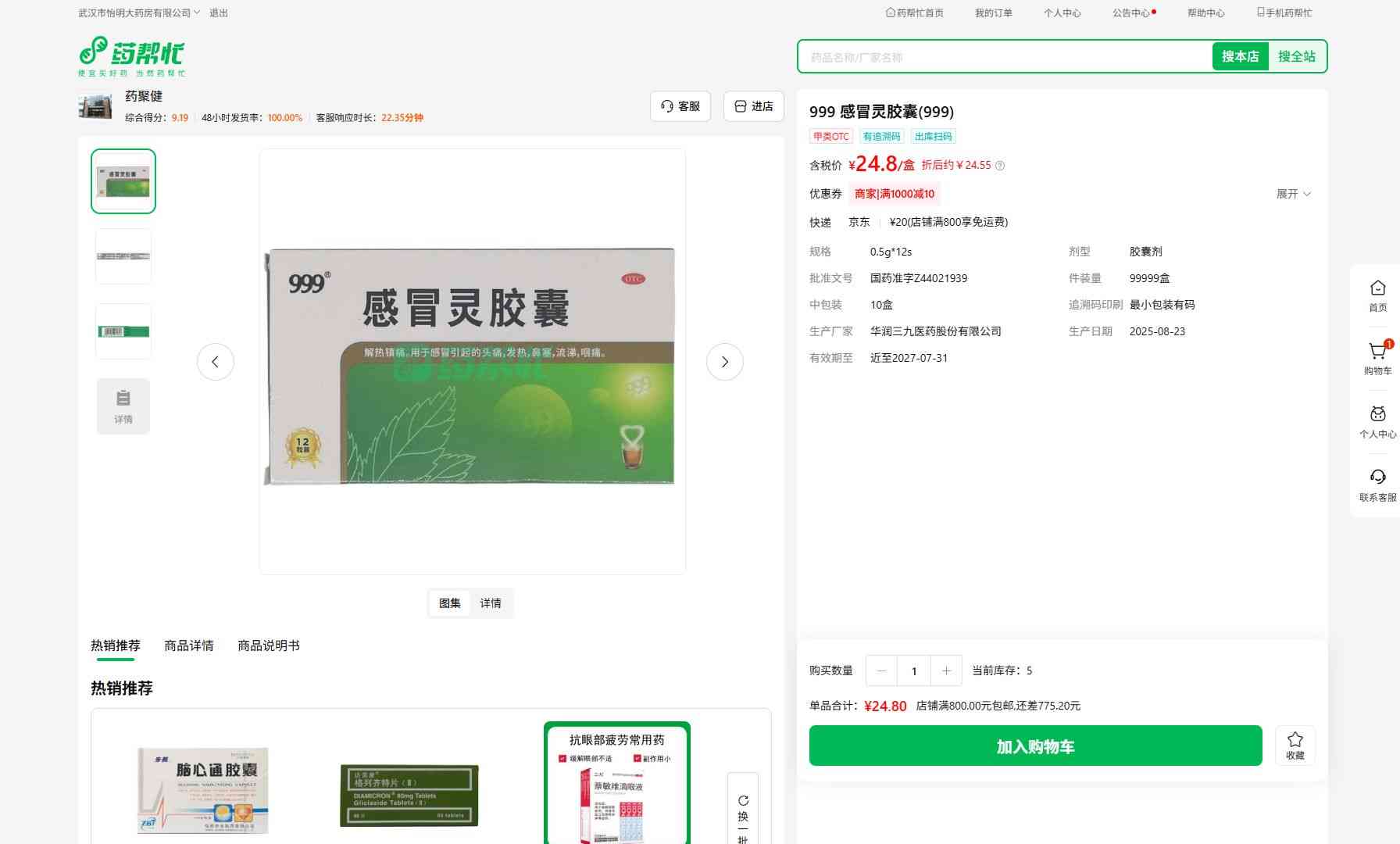Open the 商品说明书 tab
Viewport: 1400px width, 844px height.
point(269,646)
